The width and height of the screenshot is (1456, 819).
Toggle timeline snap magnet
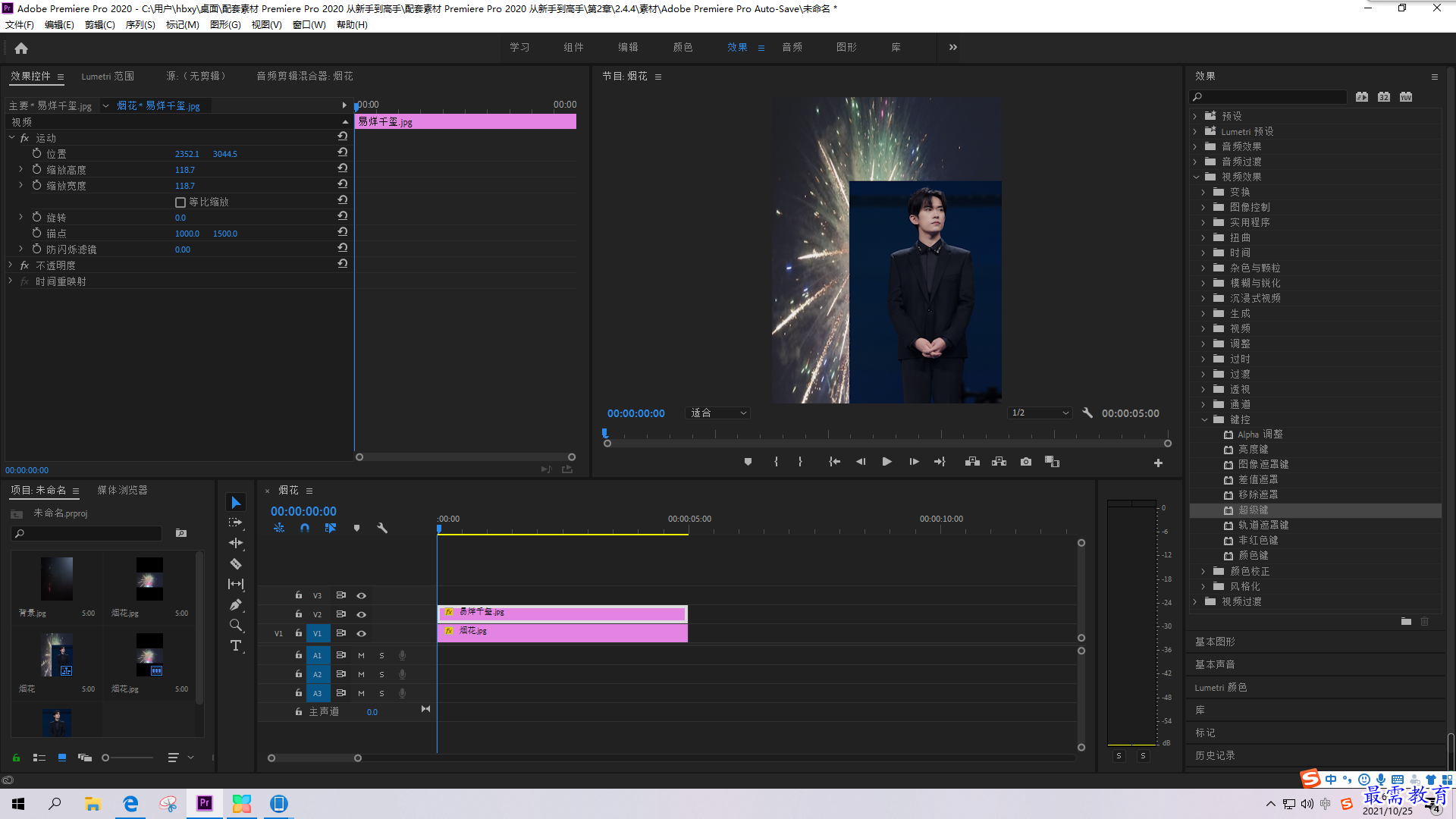point(305,529)
